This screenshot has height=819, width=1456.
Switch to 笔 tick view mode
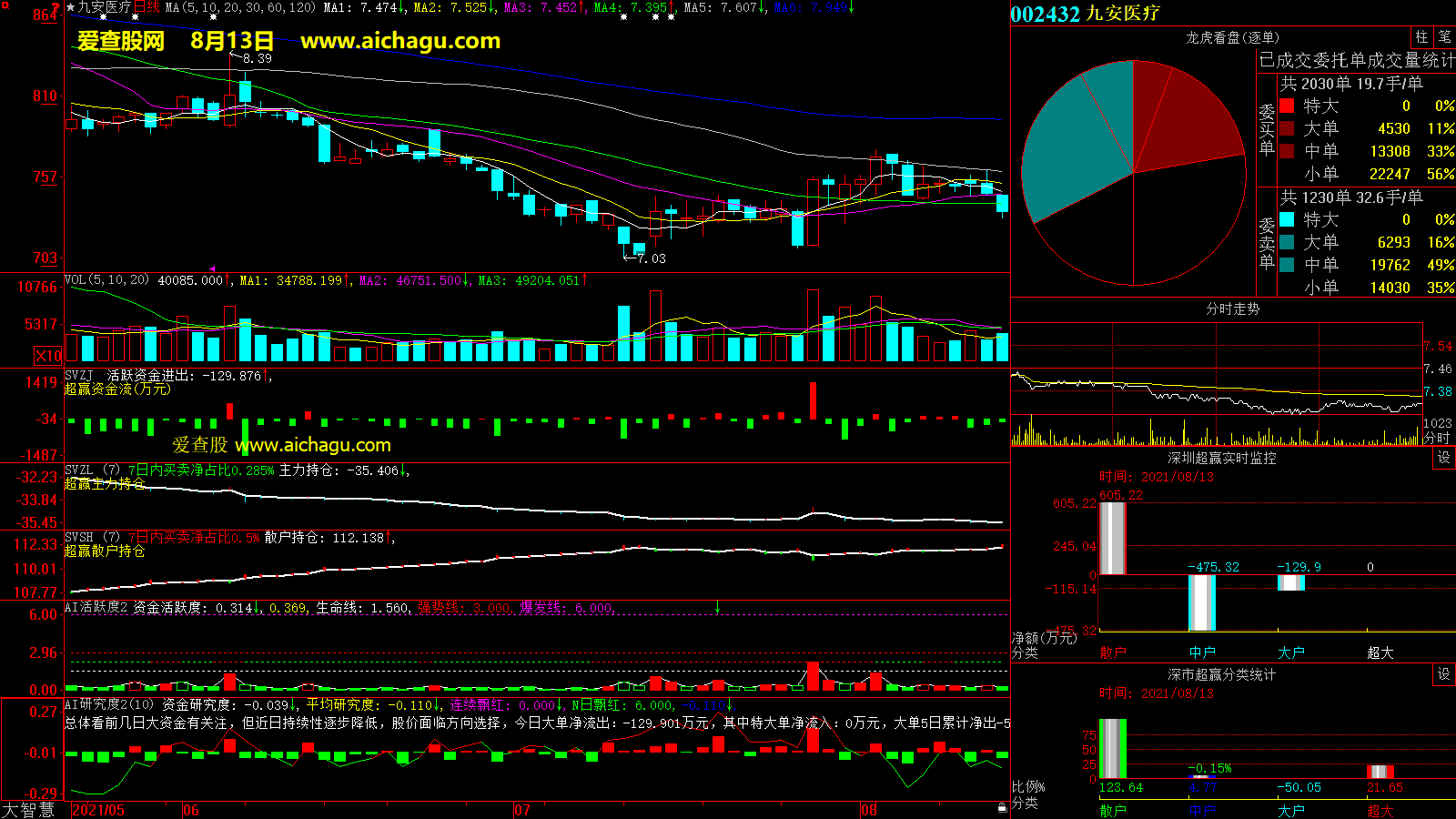[1444, 37]
